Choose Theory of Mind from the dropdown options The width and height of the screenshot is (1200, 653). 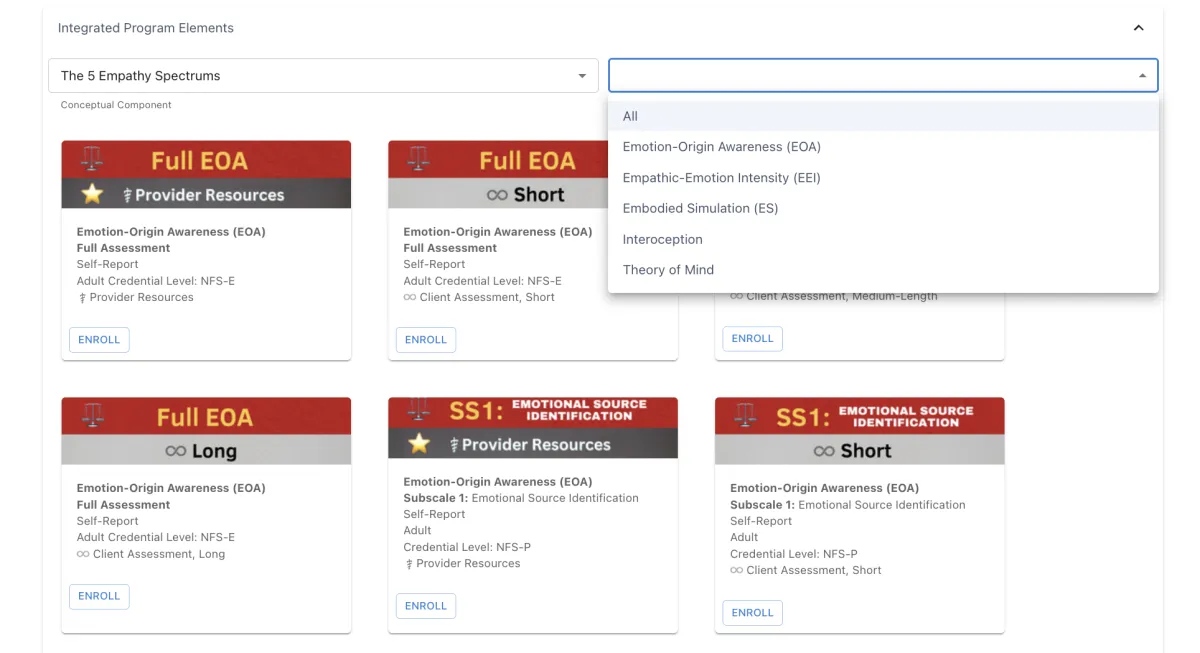tap(668, 269)
